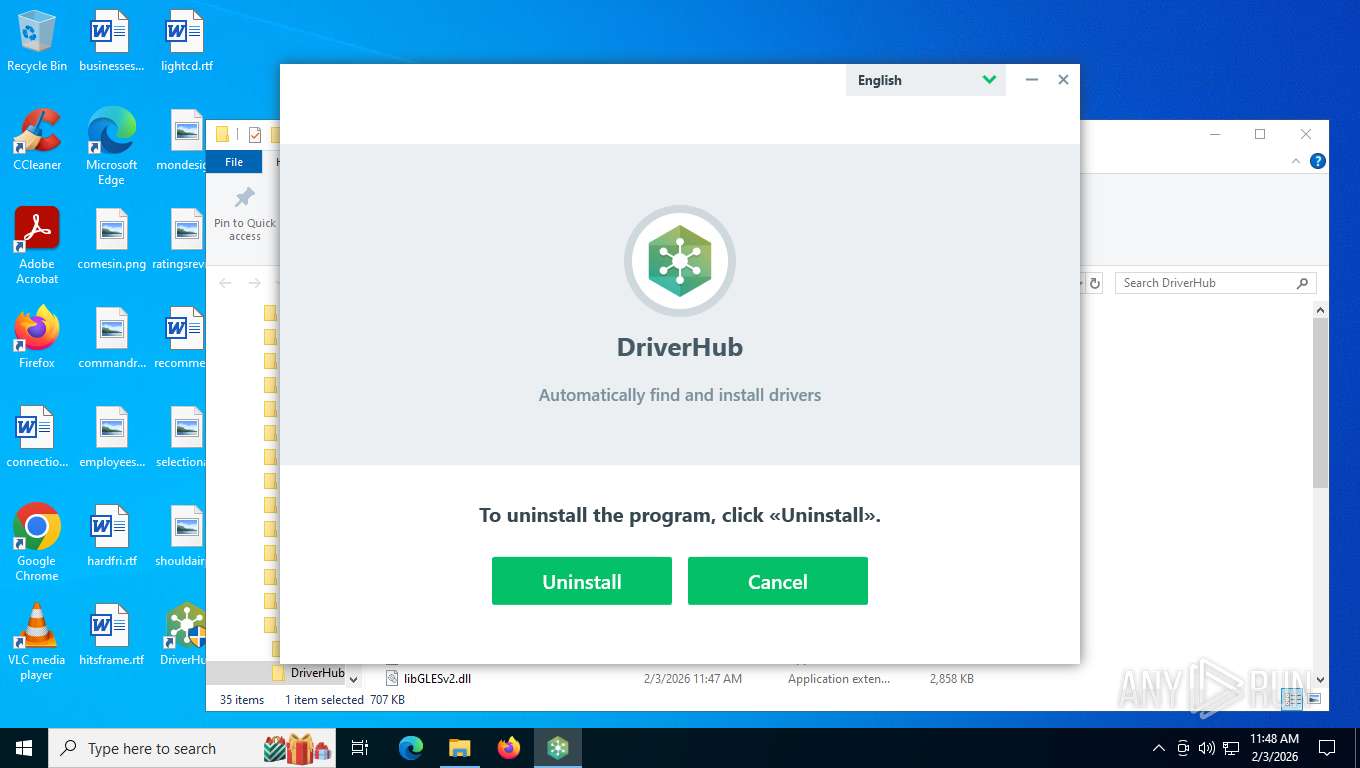Open Firefox from the taskbar
This screenshot has width=1360, height=768.
click(x=509, y=748)
